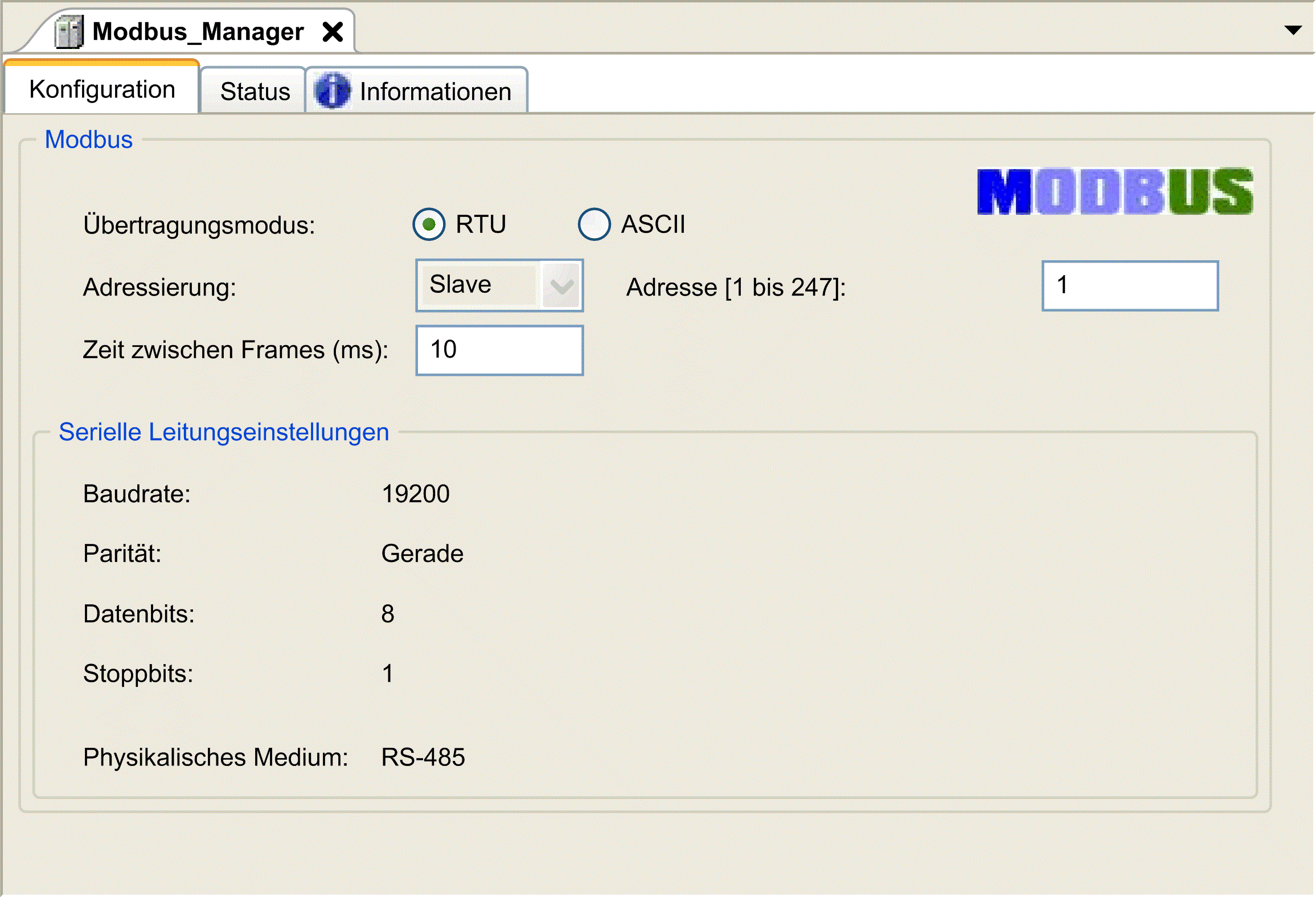Image resolution: width=1316 pixels, height=897 pixels.
Task: Click the Adresse [1 bis 247] field
Action: [1130, 286]
